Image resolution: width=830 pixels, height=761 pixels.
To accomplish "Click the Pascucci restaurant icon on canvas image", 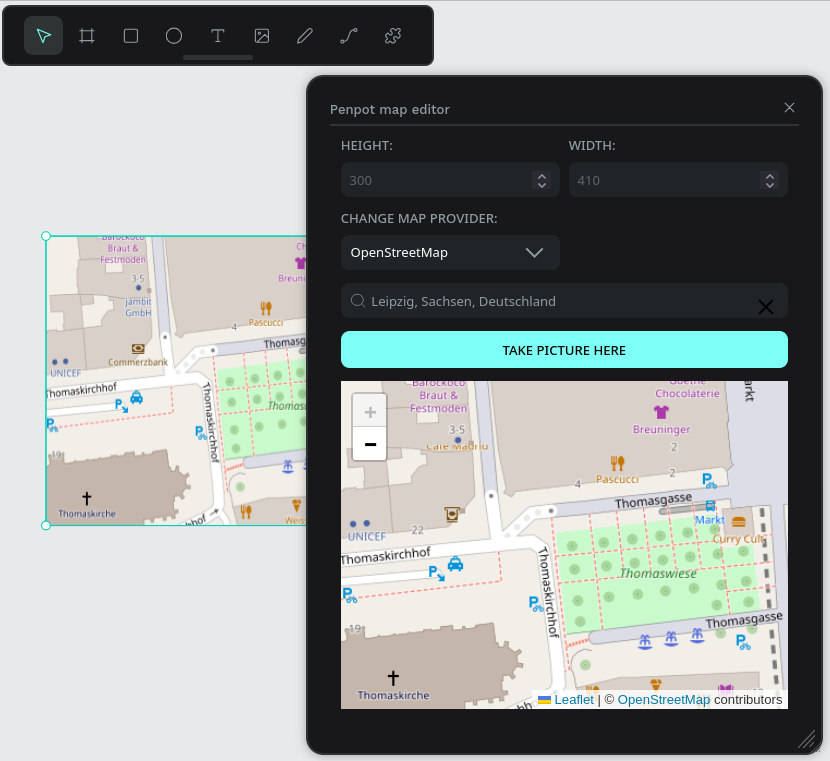I will coord(266,308).
